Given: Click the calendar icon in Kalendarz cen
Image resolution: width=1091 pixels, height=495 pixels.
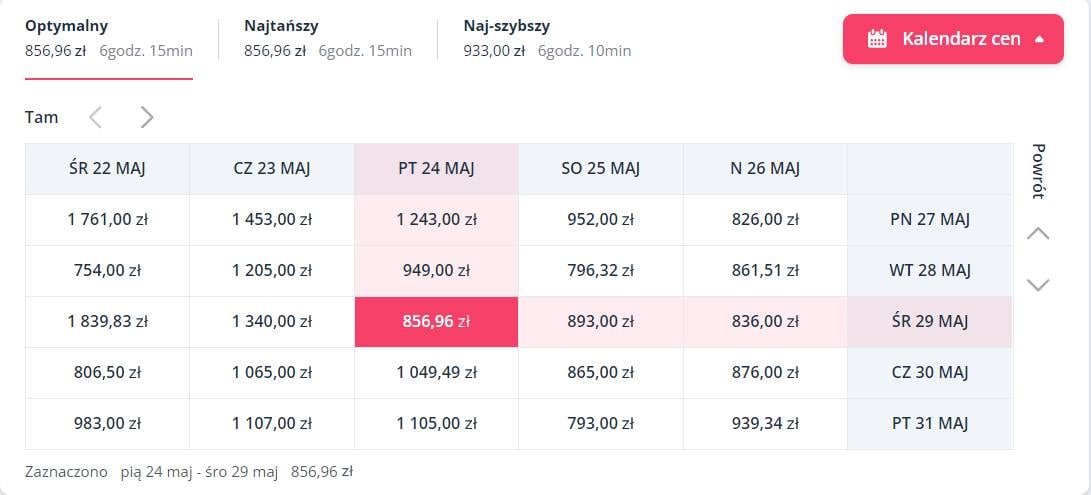Looking at the screenshot, I should click(877, 39).
